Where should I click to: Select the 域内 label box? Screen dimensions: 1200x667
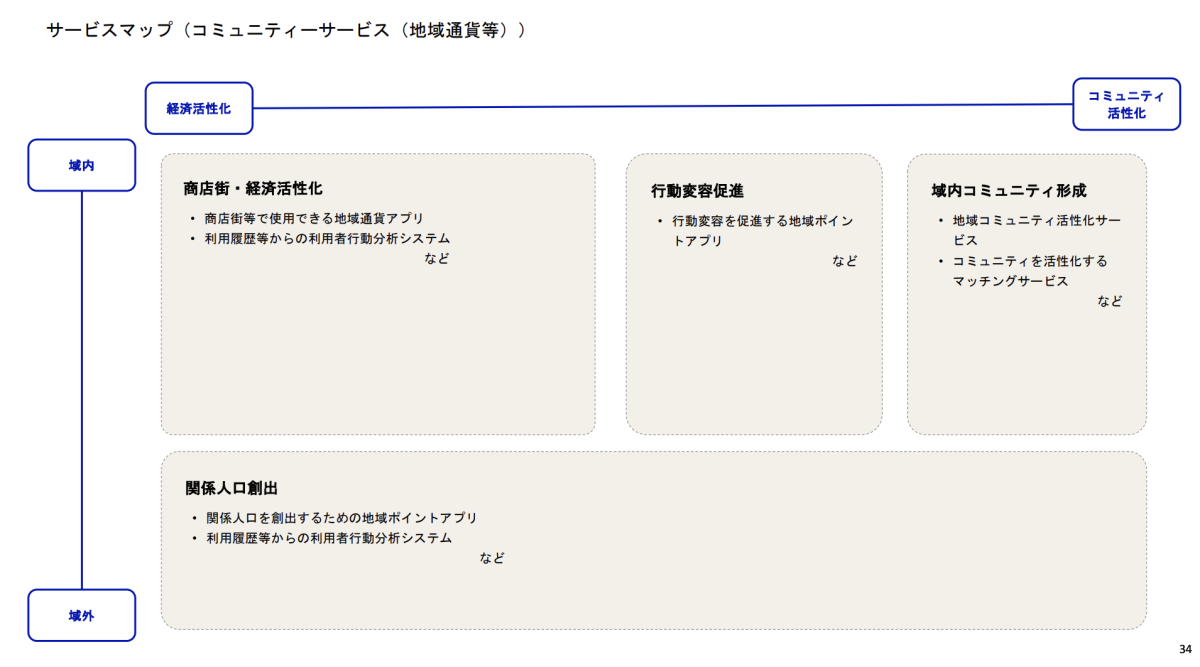82,165
